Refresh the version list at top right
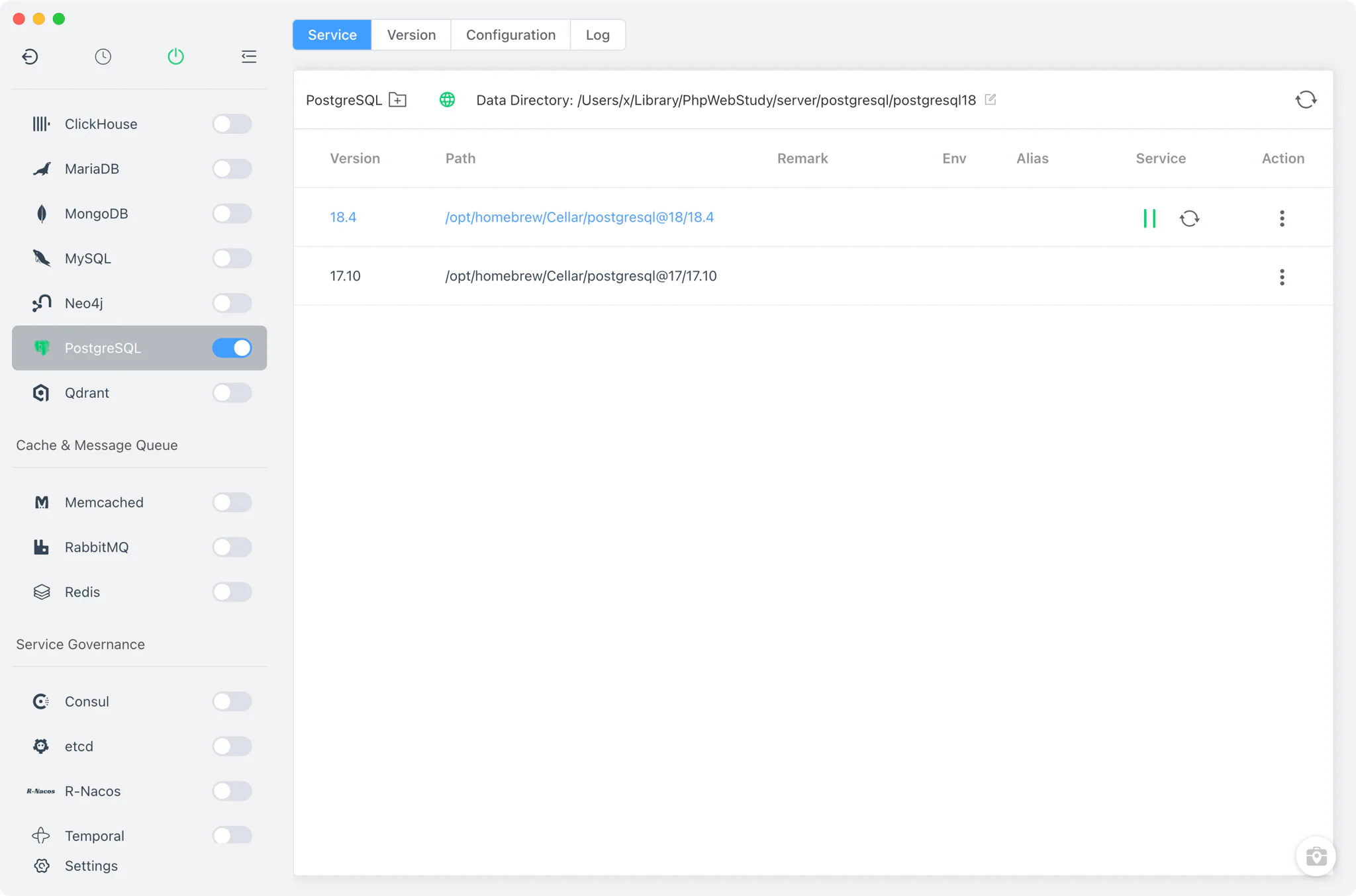 tap(1306, 100)
